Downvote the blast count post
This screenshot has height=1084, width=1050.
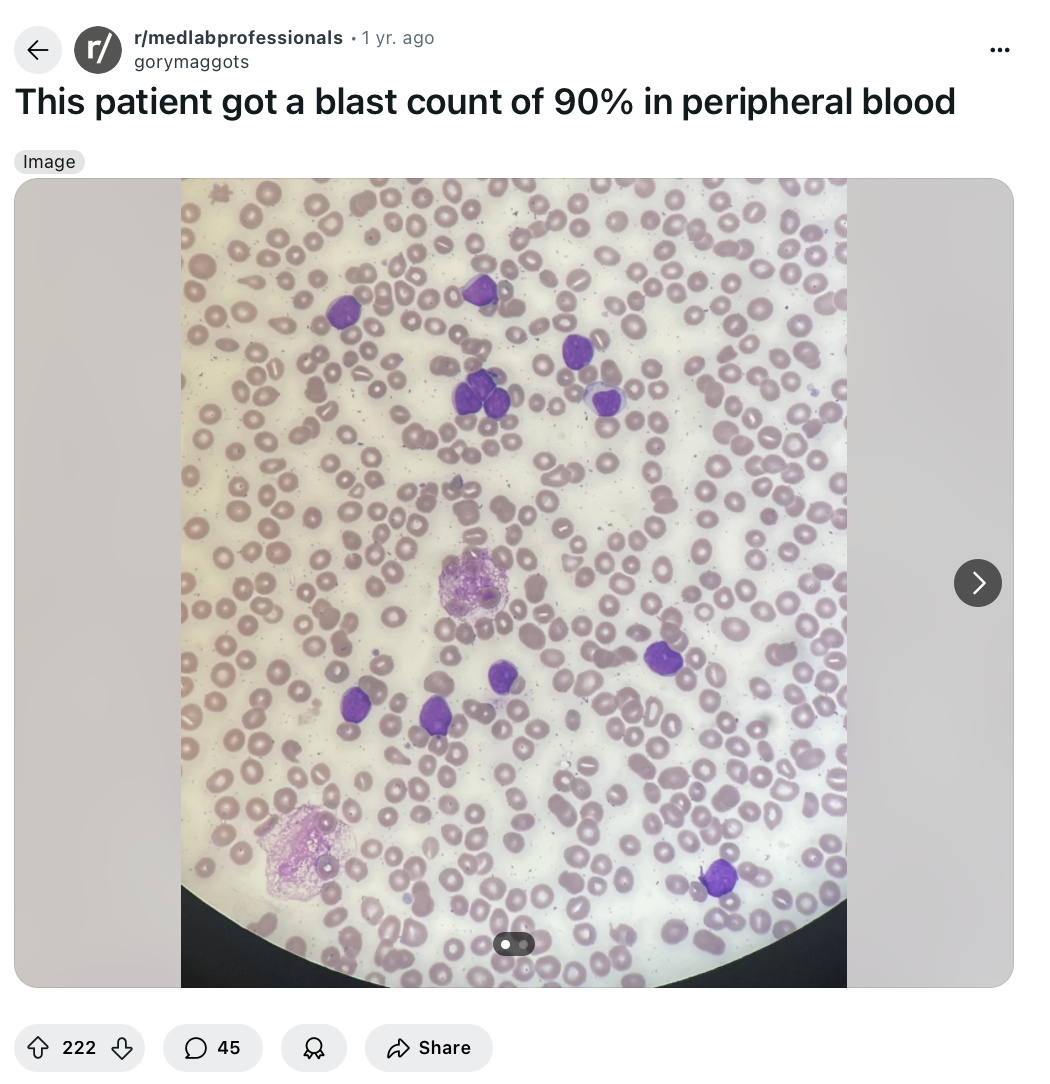[x=122, y=1048]
